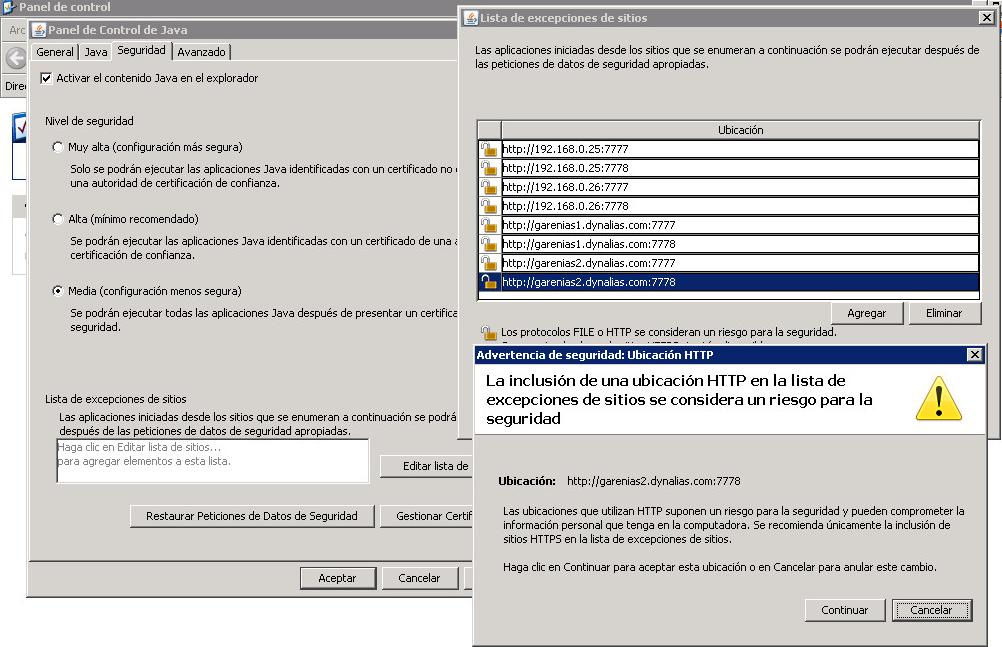
Task: Click the Gestionar Certificados button
Action: pos(427,516)
